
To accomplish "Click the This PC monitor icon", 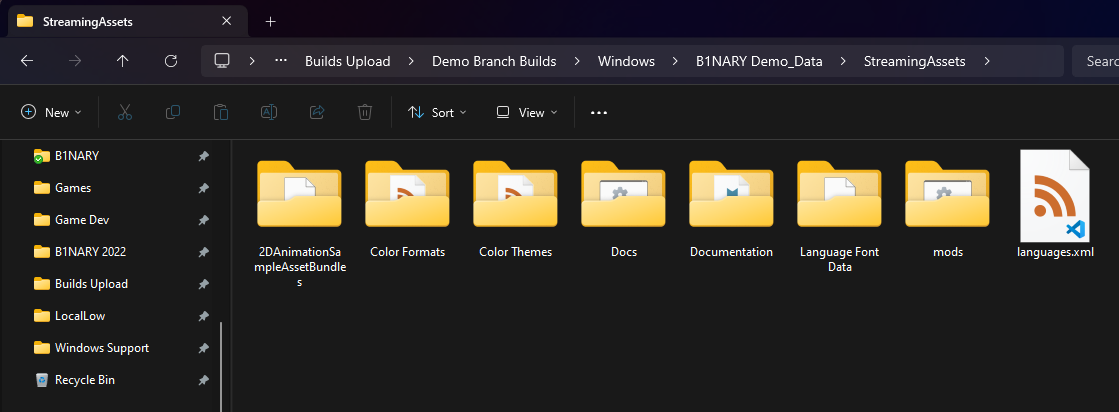I will (222, 61).
